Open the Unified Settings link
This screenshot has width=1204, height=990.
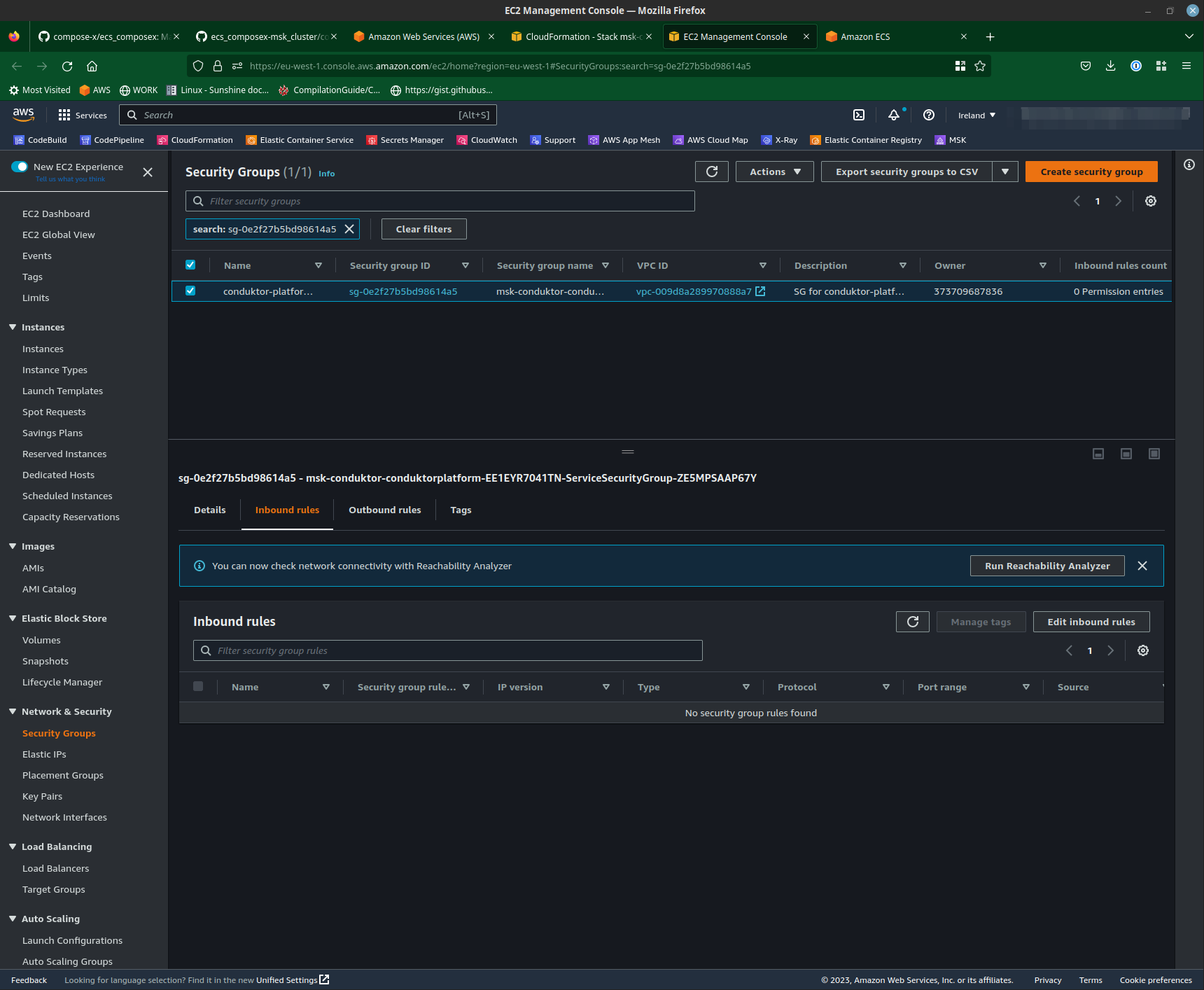tap(293, 980)
